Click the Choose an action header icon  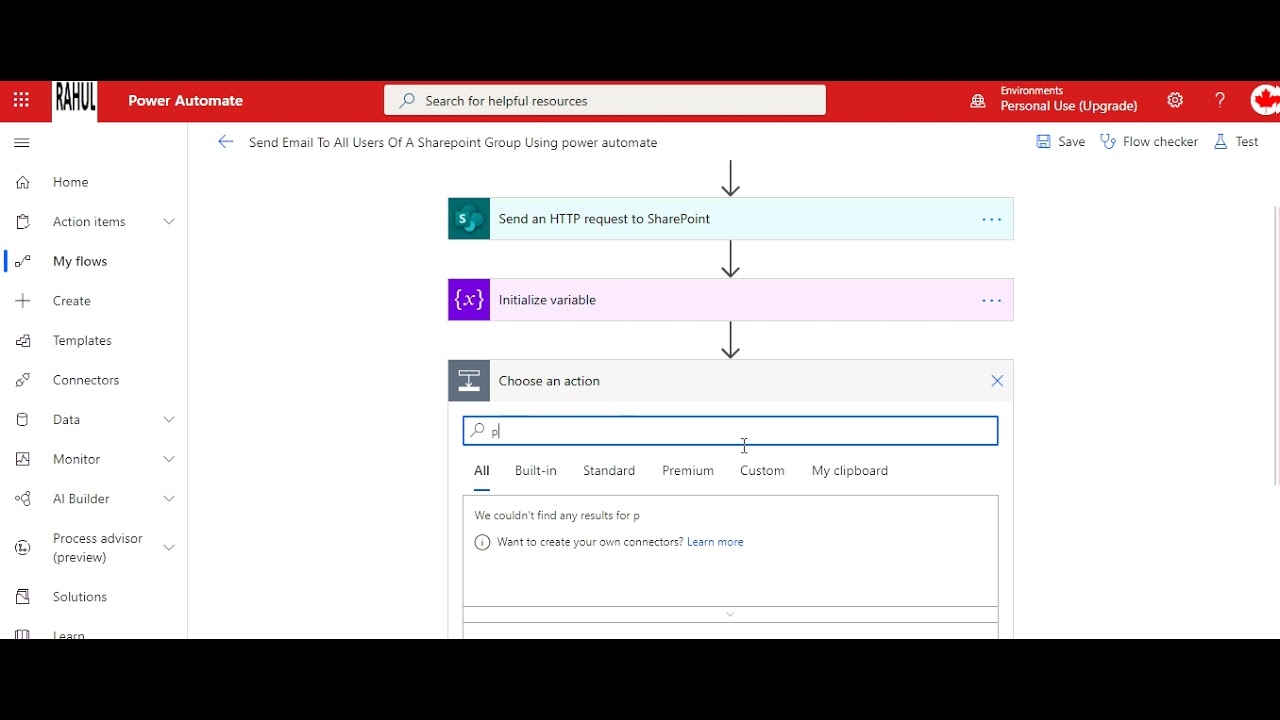pyautogui.click(x=469, y=381)
